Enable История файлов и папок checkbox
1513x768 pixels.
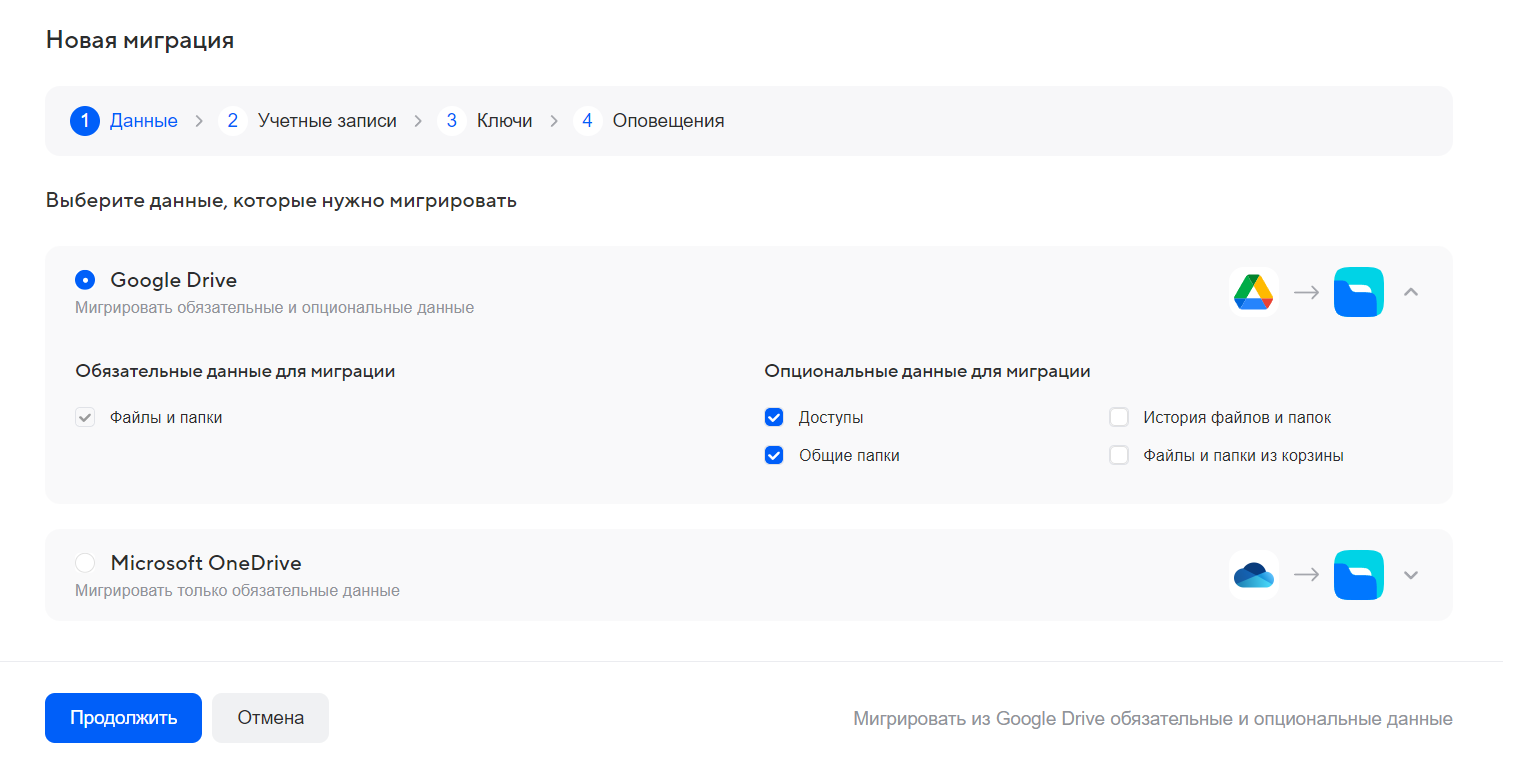1119,418
